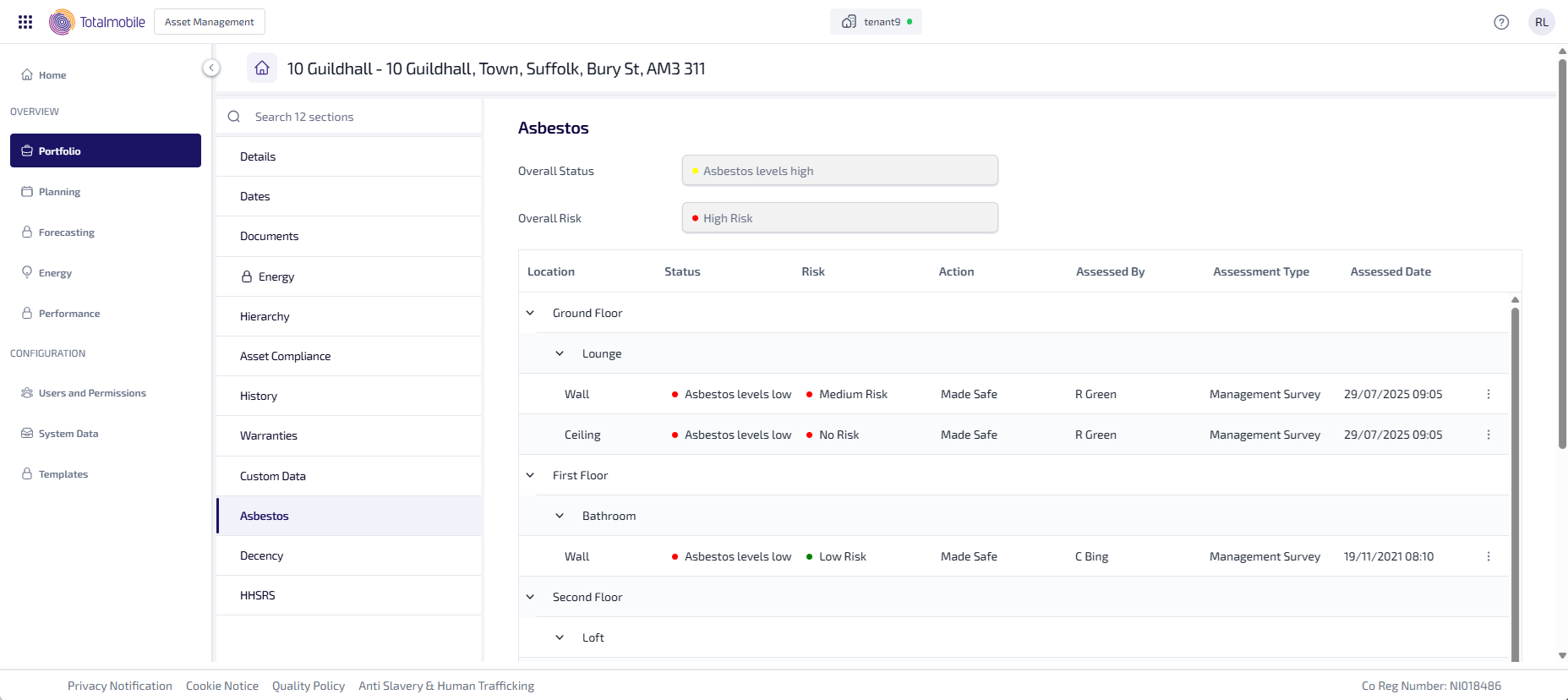Open the RL user avatar menu
The width and height of the screenshot is (1568, 700).
[x=1542, y=22]
